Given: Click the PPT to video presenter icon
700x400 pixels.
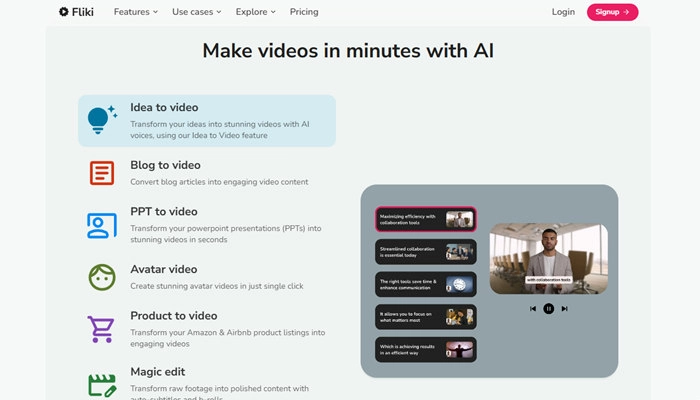Looking at the screenshot, I should pos(102,225).
